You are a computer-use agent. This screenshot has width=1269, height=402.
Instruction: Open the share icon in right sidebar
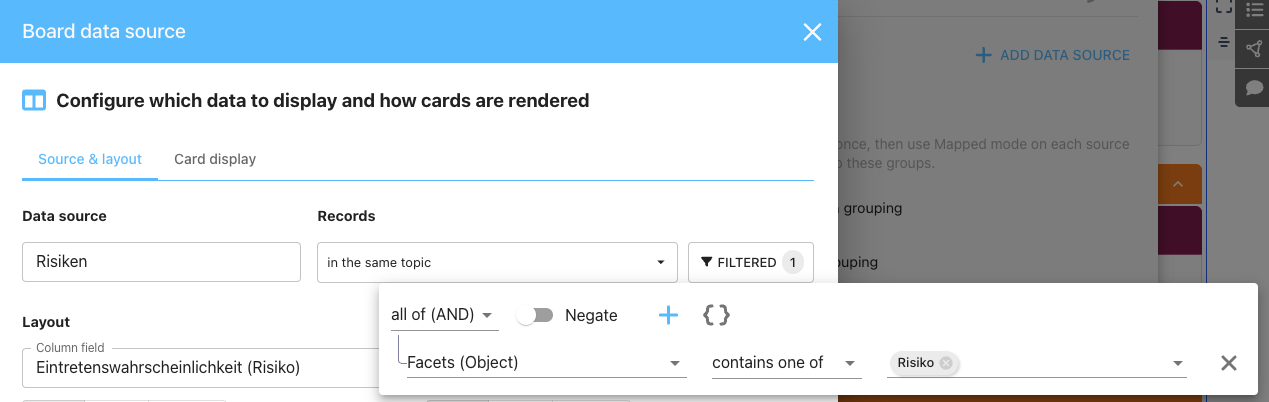click(x=1254, y=49)
